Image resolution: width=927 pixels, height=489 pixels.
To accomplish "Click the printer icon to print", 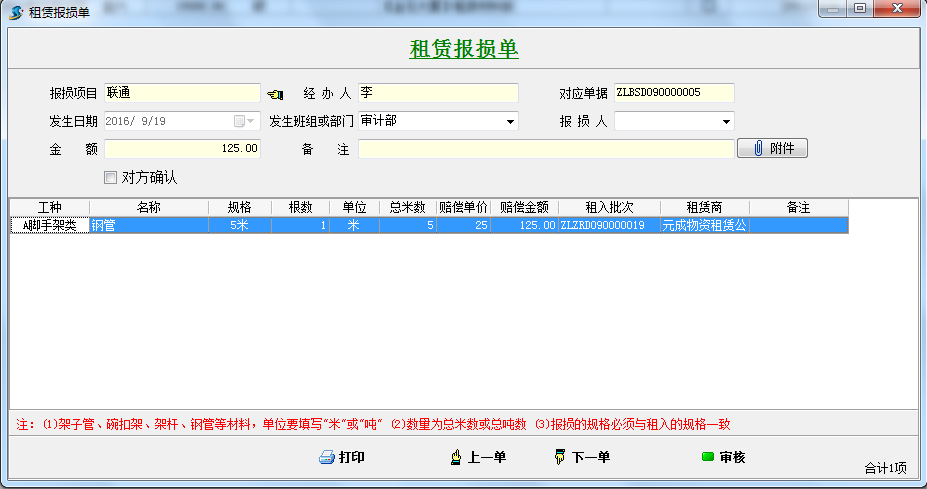I will (x=326, y=458).
